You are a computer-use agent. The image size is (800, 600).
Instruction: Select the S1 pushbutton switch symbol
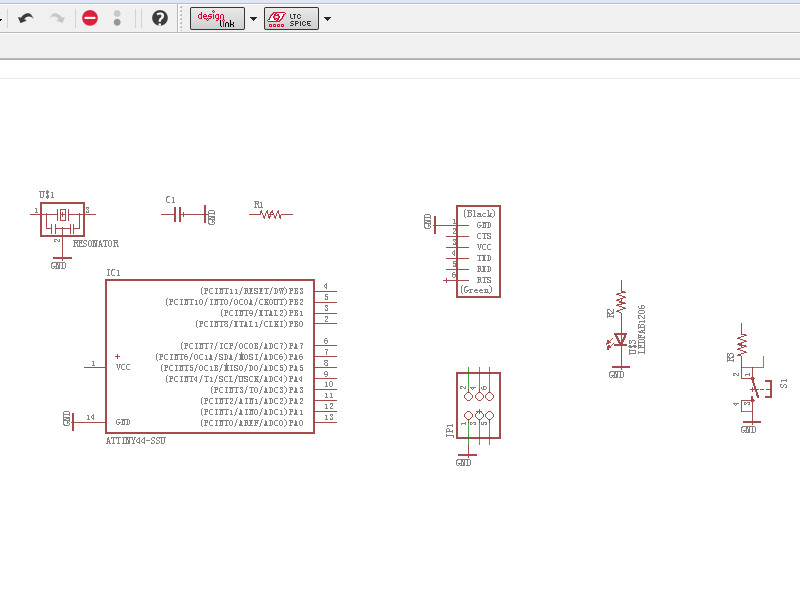click(758, 389)
